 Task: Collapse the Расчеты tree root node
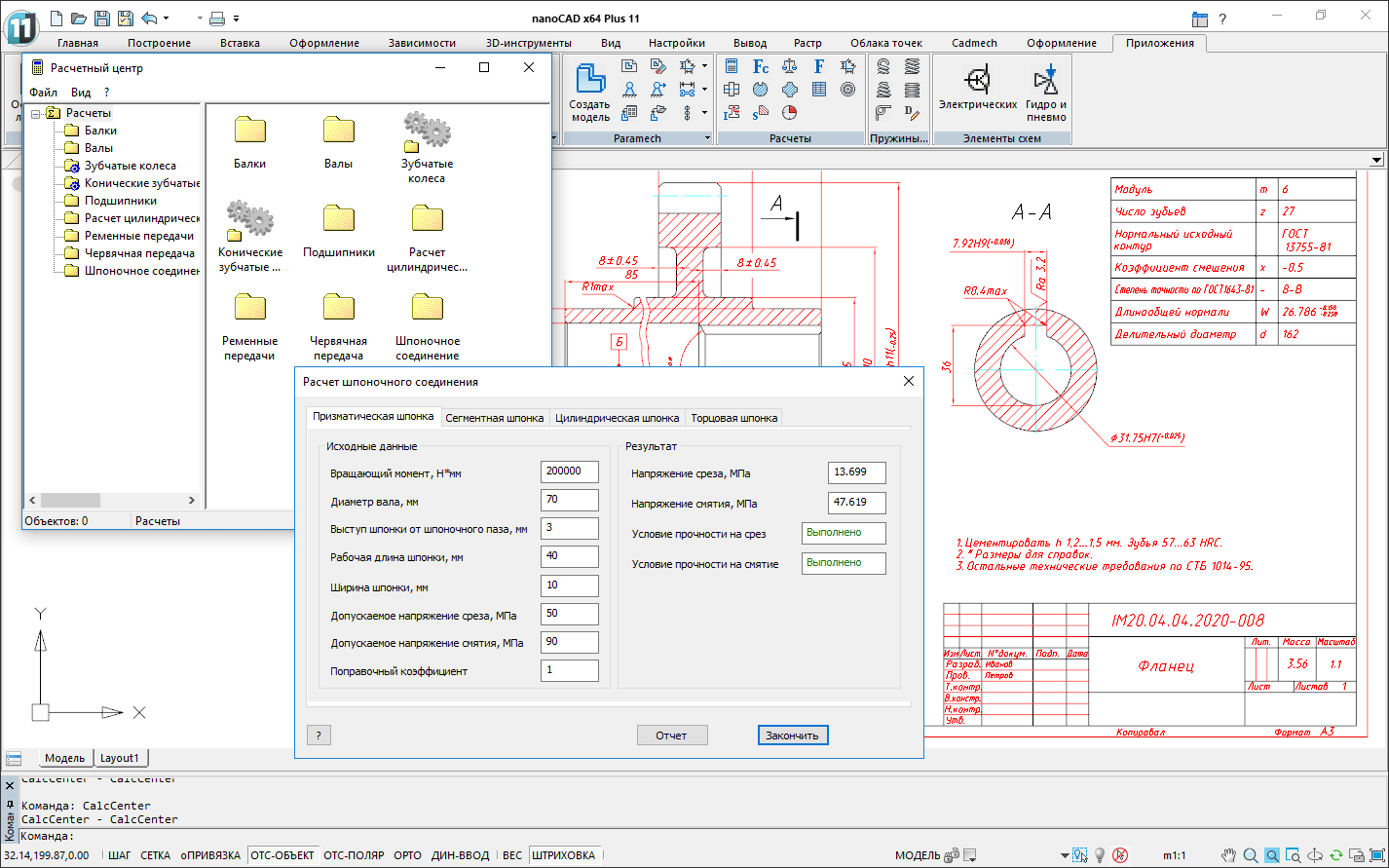tap(36, 113)
